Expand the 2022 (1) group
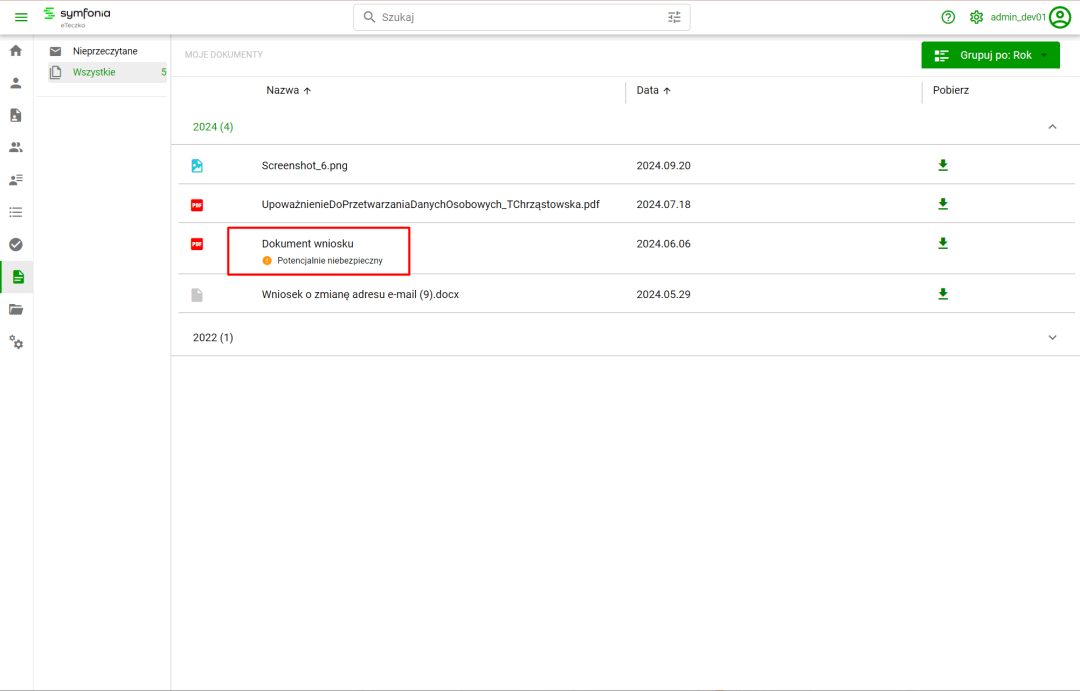Screen dimensions: 1080x691 coord(1051,338)
